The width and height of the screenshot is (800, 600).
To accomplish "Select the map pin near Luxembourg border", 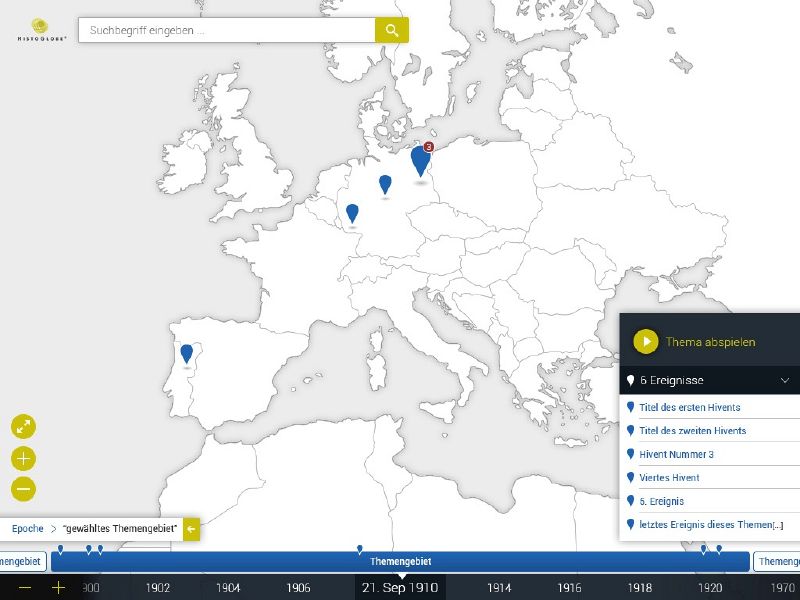I will tap(352, 213).
